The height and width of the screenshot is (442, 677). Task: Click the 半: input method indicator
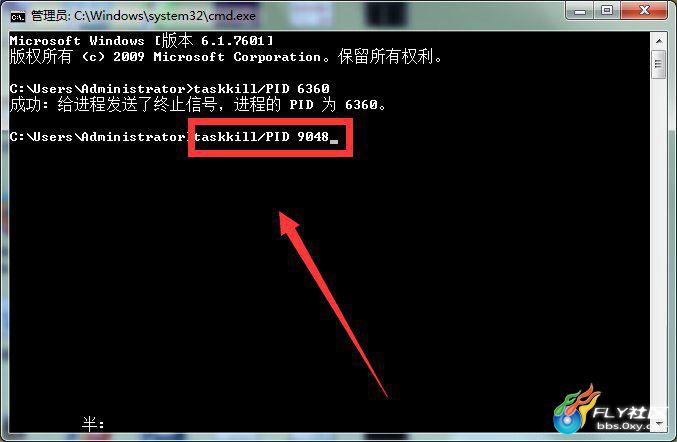(93, 424)
